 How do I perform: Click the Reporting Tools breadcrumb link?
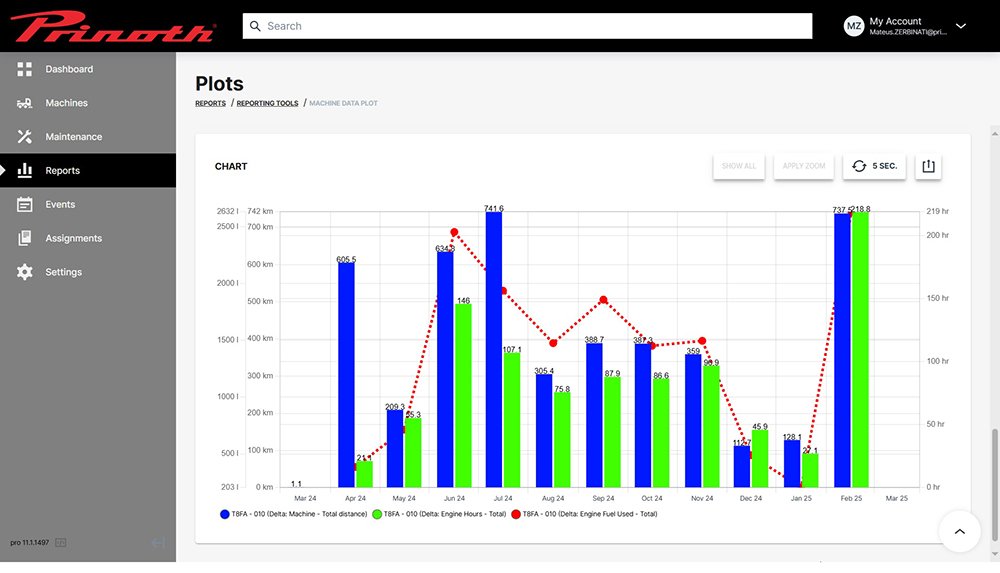click(267, 103)
